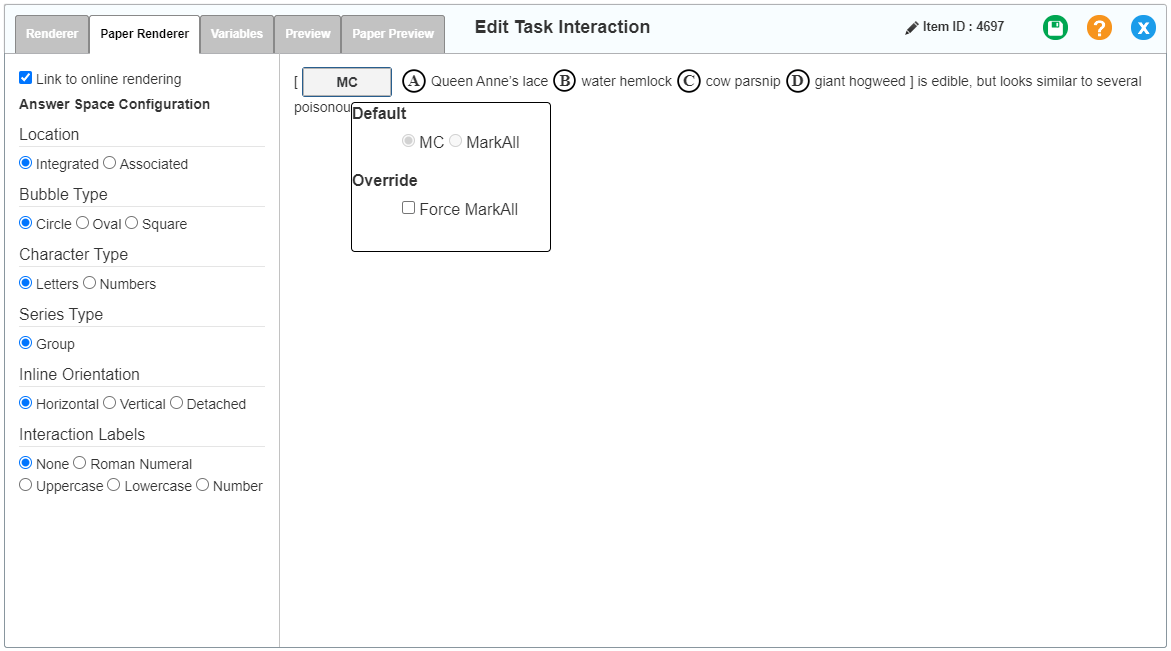Click the Answer Space Configuration heading

(x=114, y=105)
